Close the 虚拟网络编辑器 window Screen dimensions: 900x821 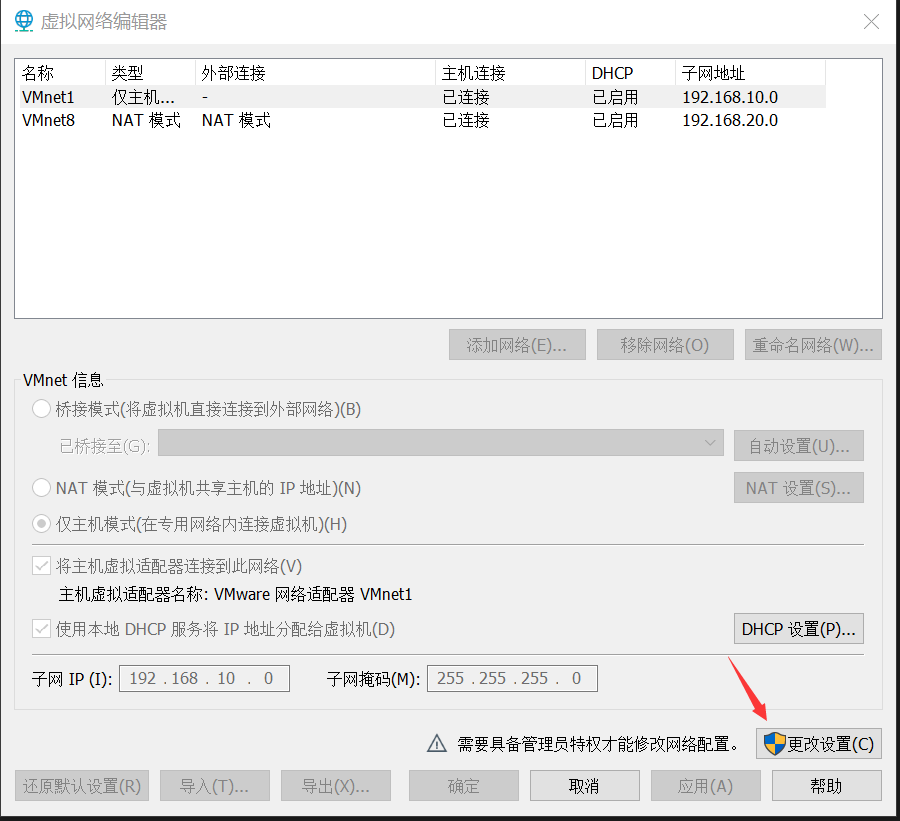click(871, 22)
